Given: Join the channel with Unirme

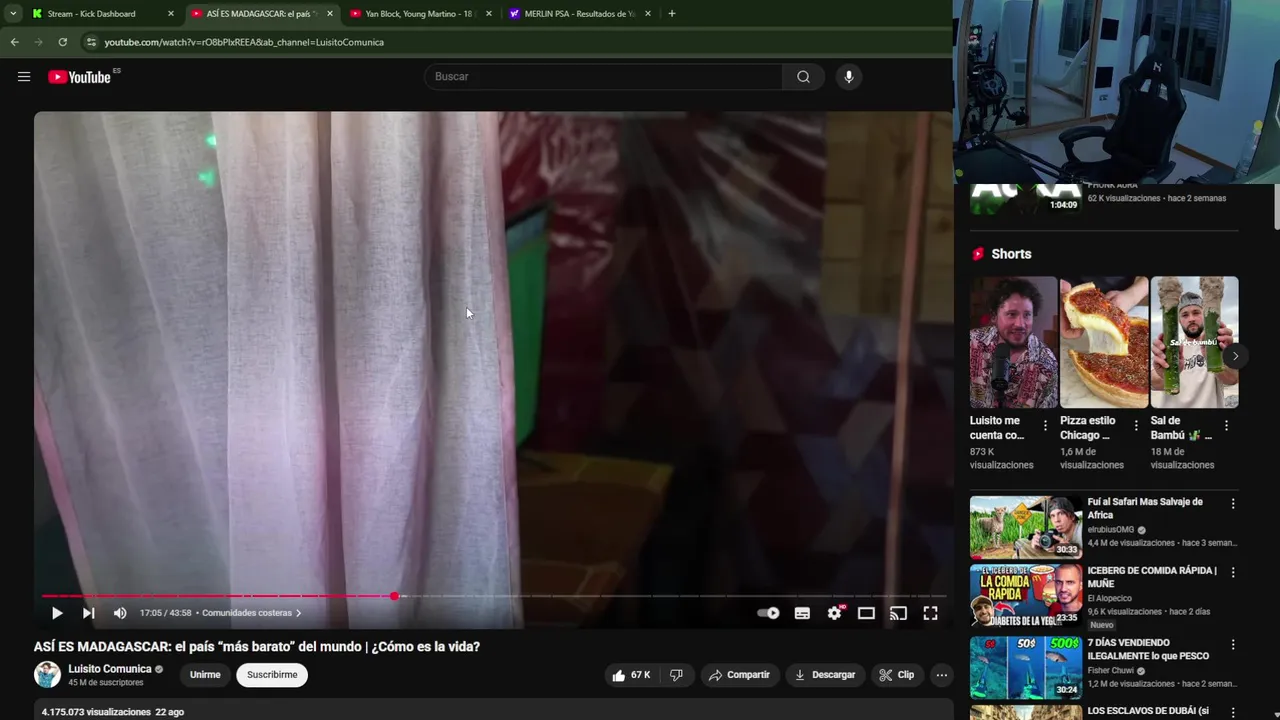Looking at the screenshot, I should point(205,675).
